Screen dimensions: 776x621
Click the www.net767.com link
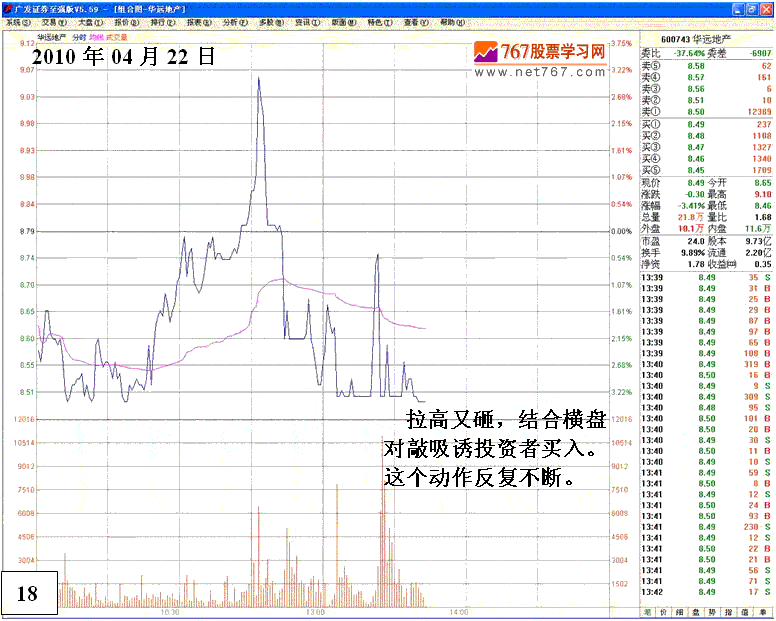pos(540,72)
